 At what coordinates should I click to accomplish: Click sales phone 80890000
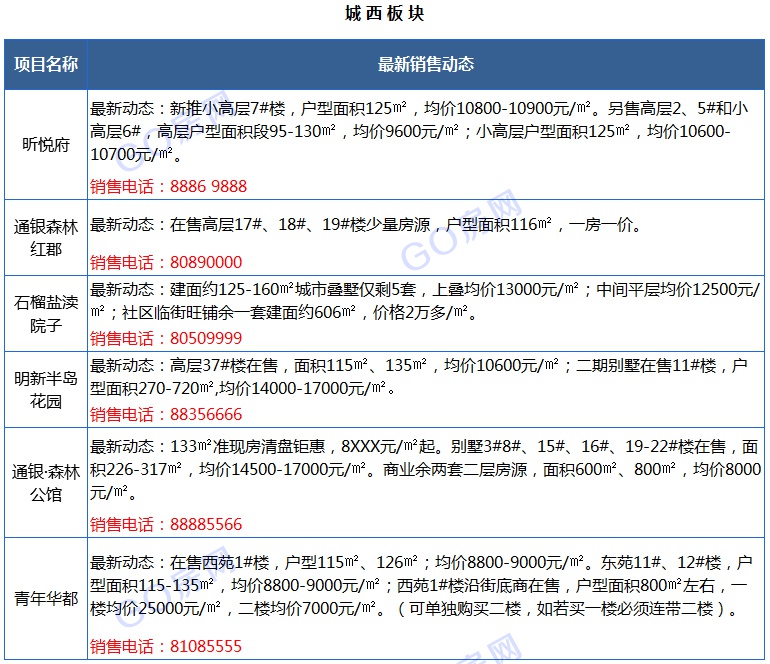tap(206, 262)
